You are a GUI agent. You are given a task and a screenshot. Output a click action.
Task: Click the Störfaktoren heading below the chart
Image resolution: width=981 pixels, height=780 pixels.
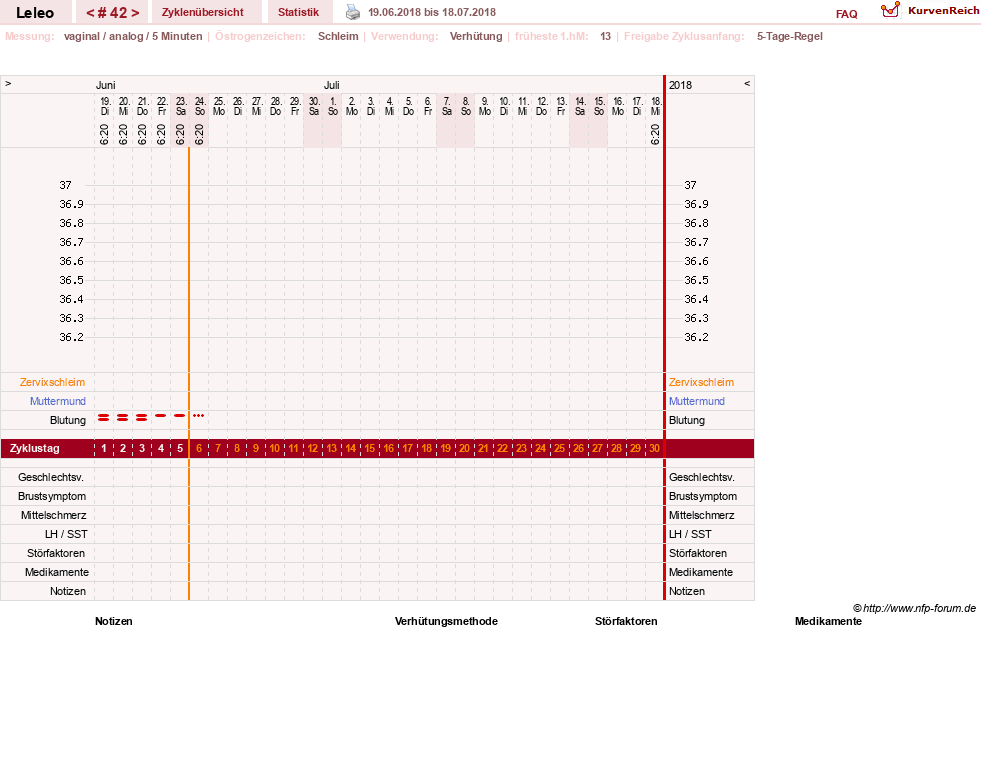[626, 621]
